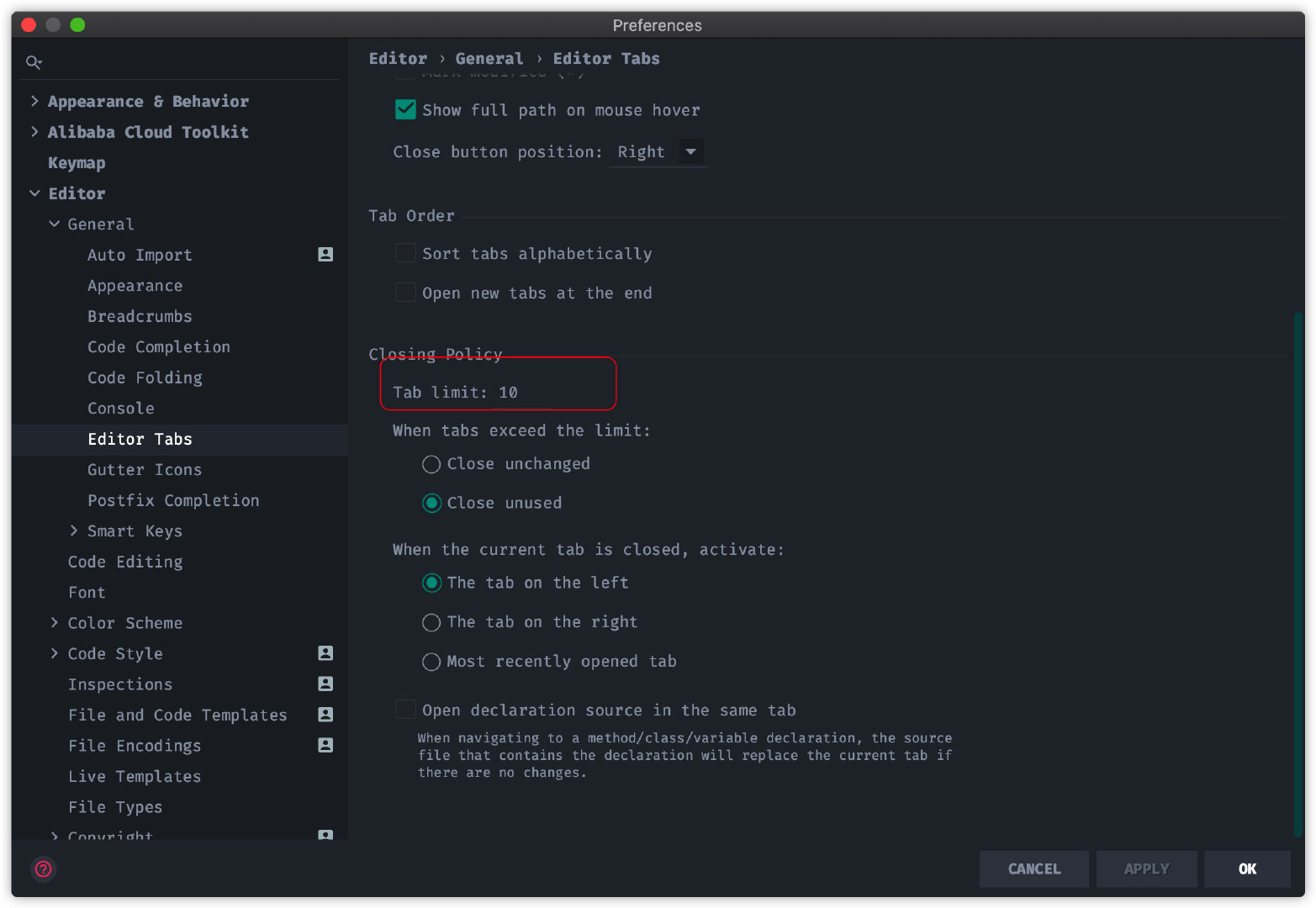Confirm preferences with the OK button

tap(1247, 868)
